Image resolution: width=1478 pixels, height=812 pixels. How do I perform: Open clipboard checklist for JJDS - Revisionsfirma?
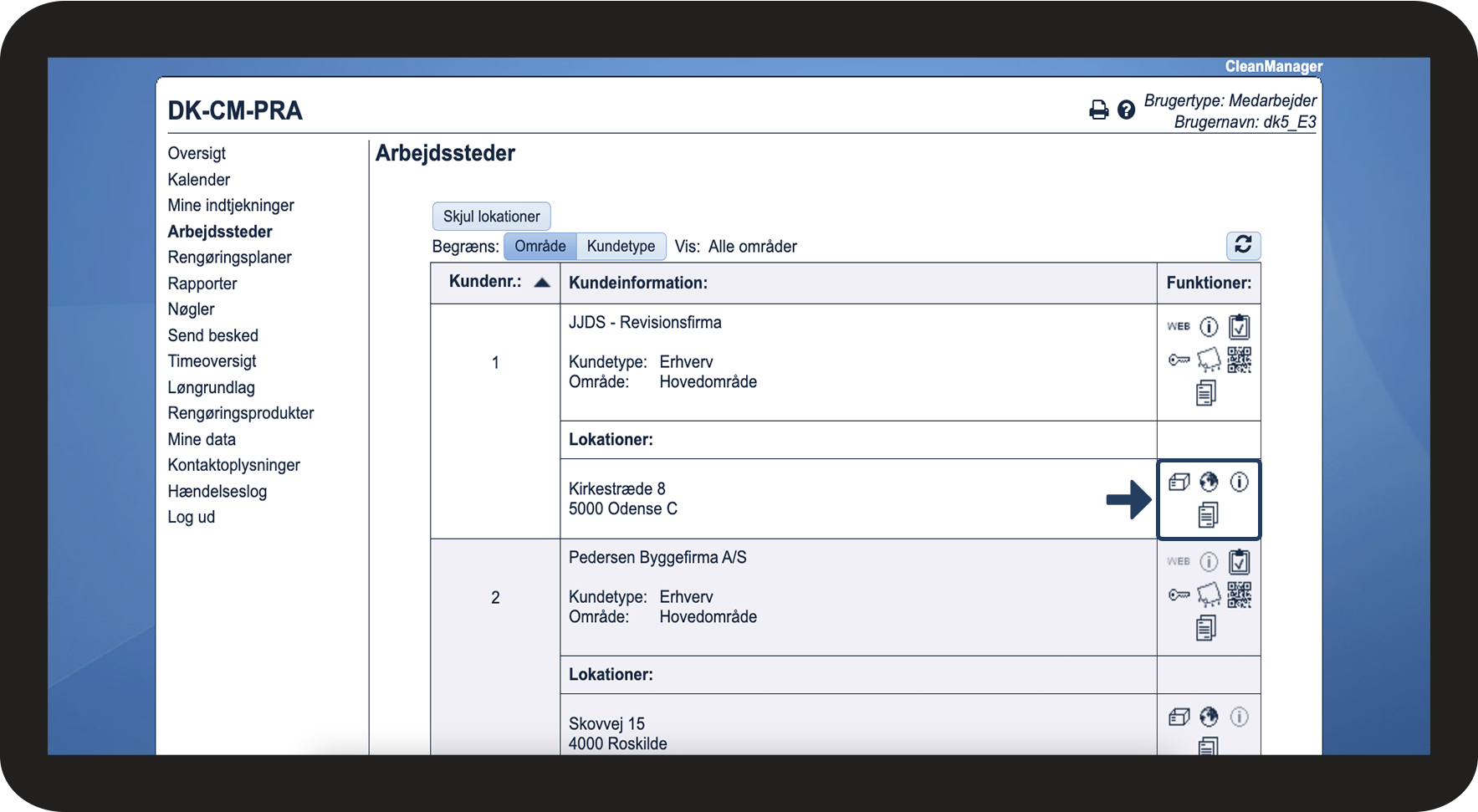click(x=1239, y=326)
